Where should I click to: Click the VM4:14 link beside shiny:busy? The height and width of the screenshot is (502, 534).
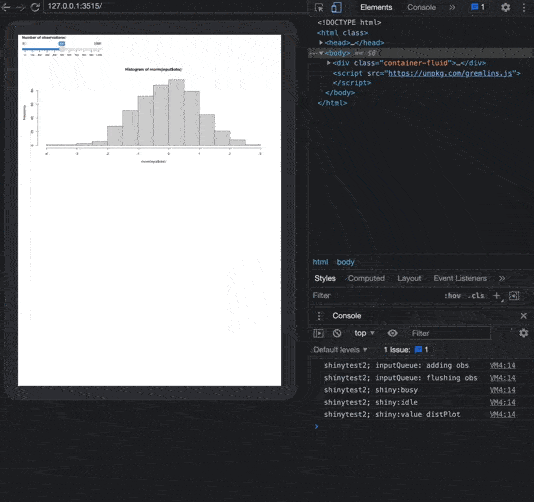tap(502, 390)
